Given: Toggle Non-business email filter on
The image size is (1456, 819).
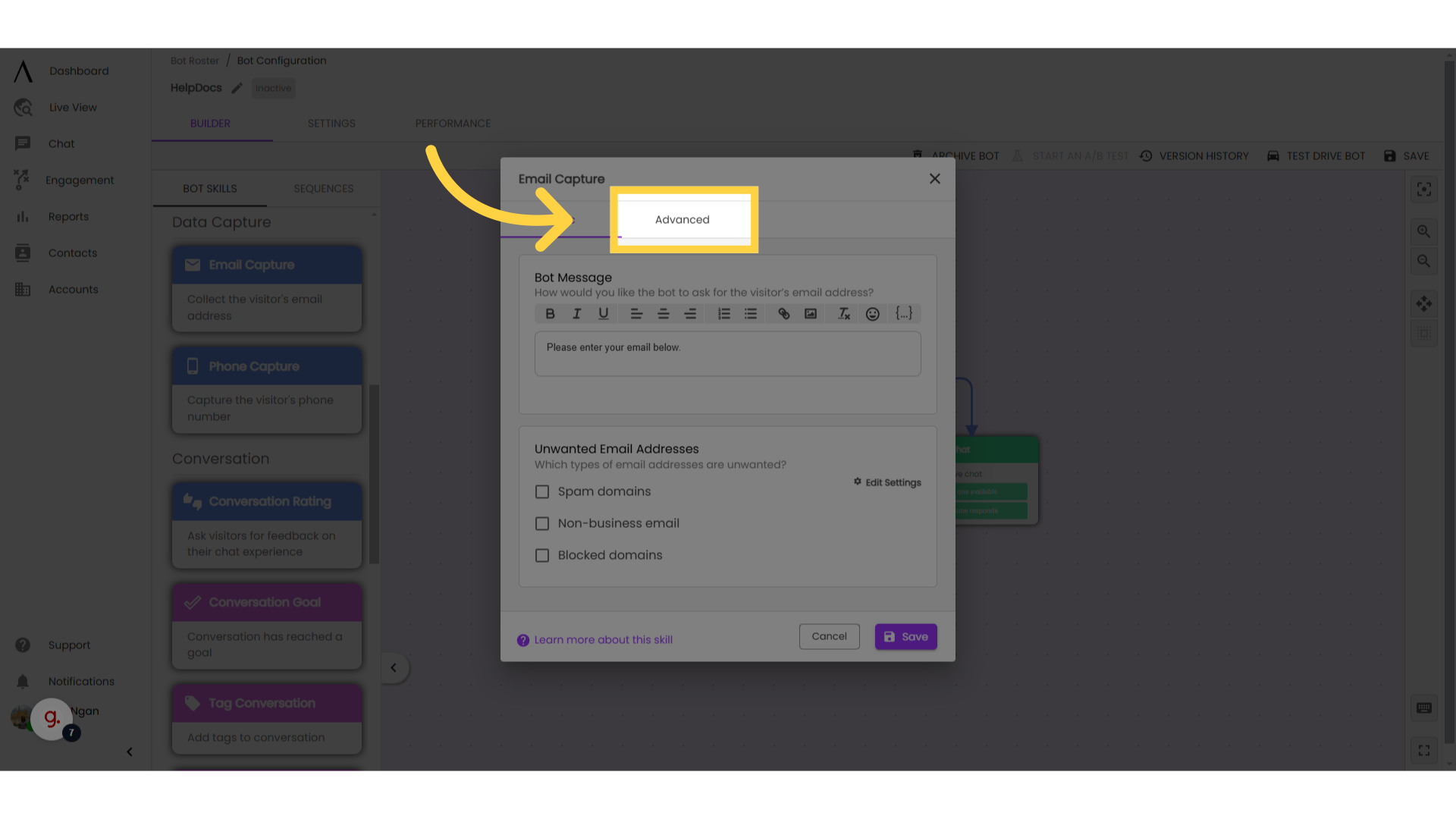Looking at the screenshot, I should pyautogui.click(x=542, y=523).
